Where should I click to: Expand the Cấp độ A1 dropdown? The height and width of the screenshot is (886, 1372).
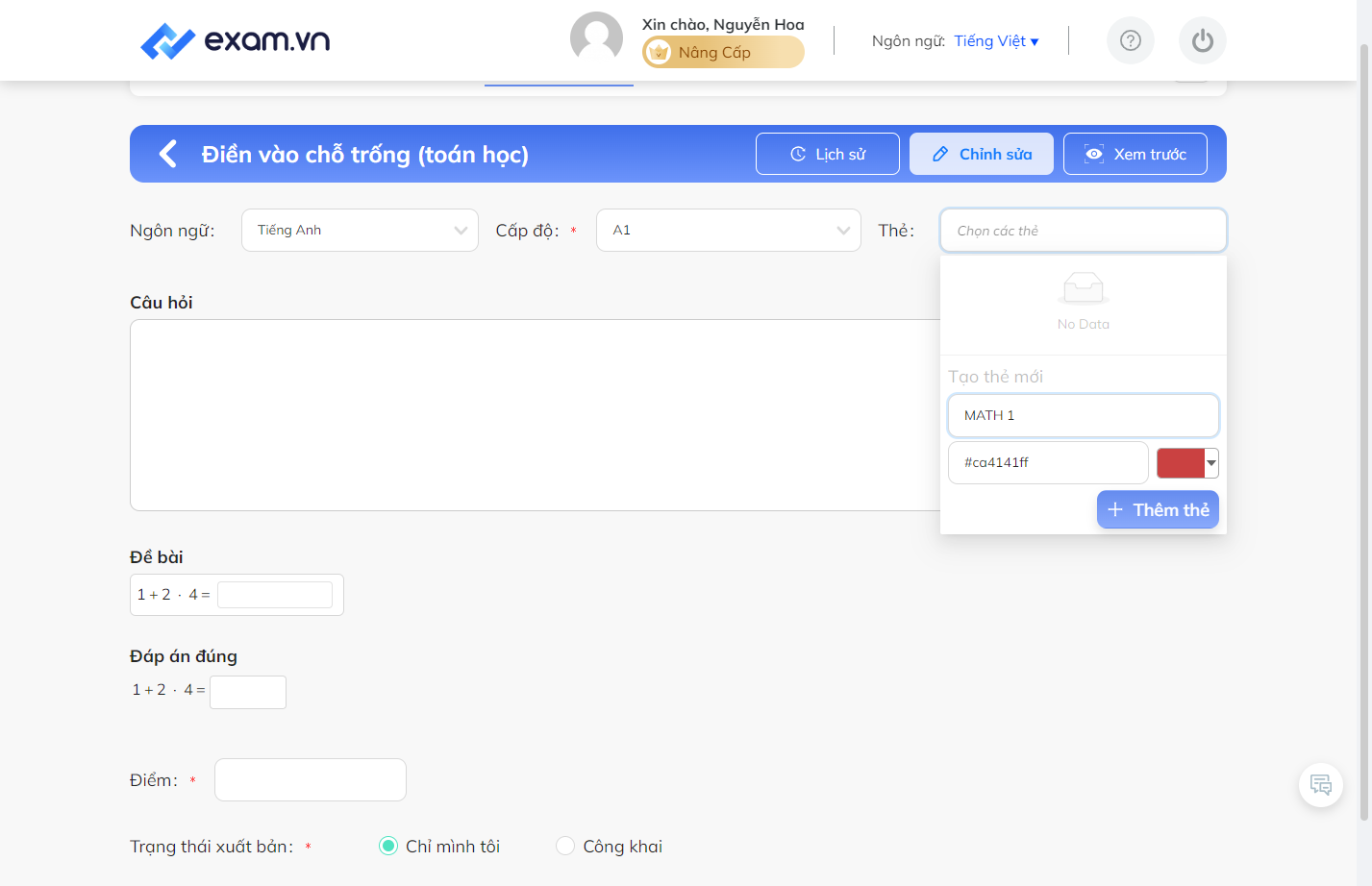[729, 231]
